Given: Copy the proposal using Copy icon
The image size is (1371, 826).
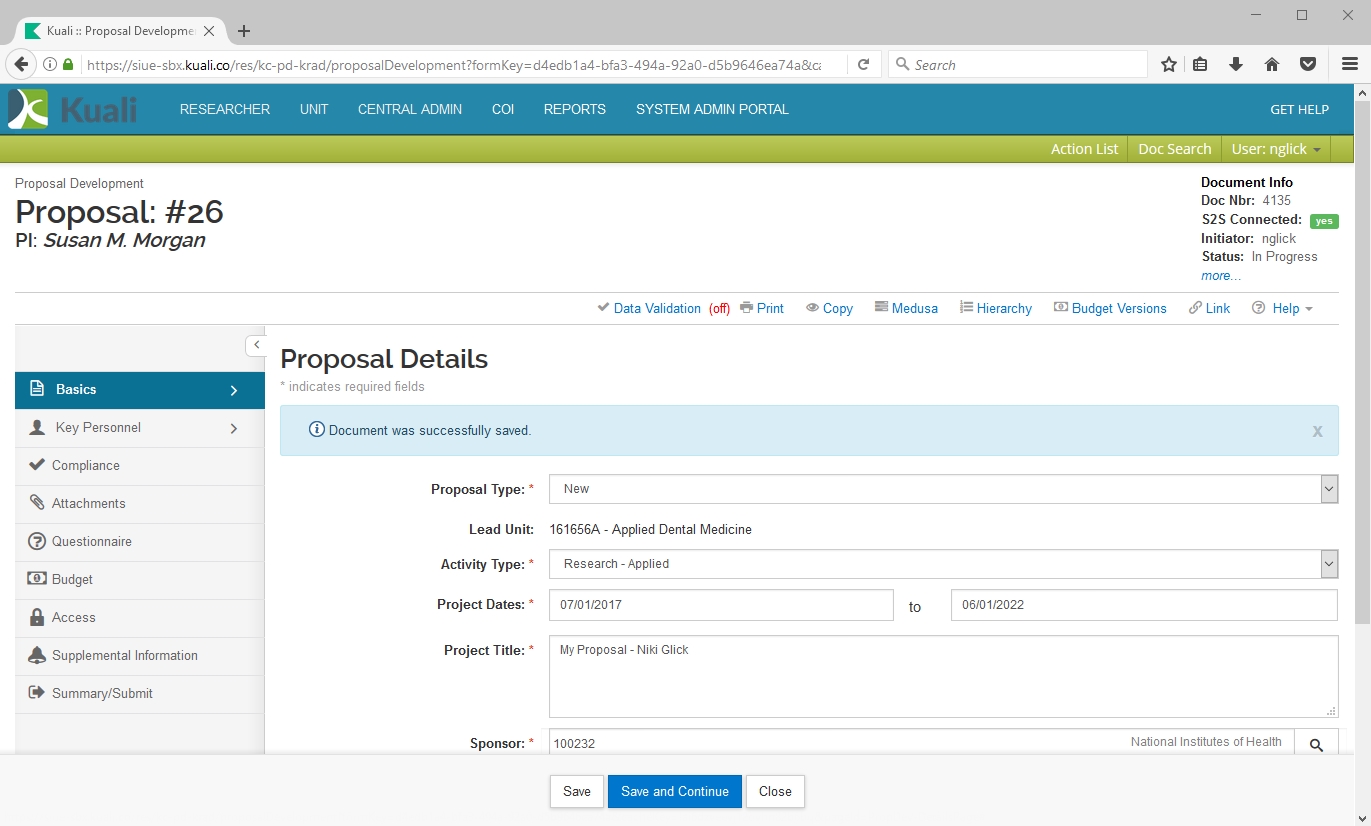Looking at the screenshot, I should coord(829,308).
